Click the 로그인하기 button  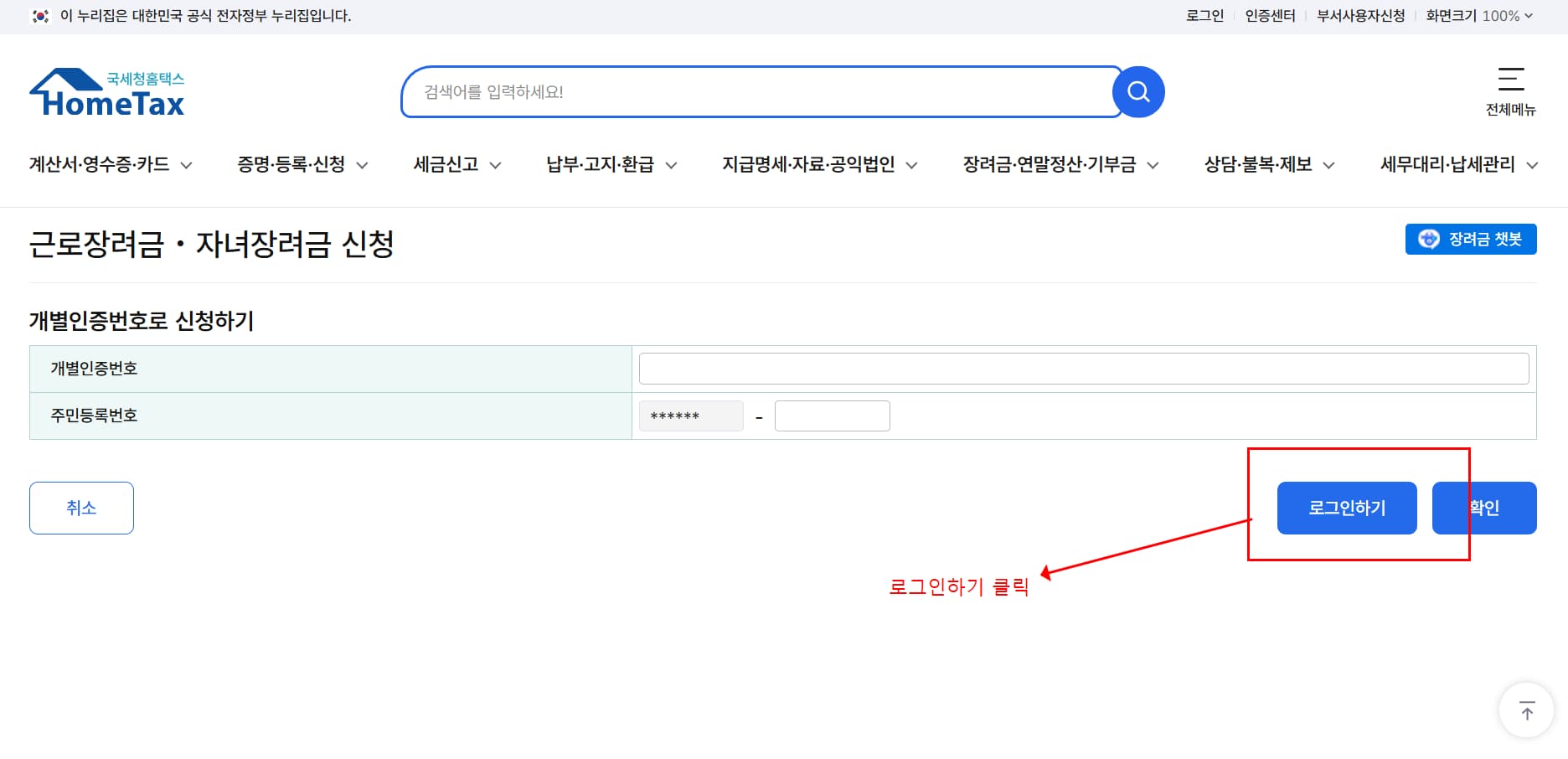pos(1346,507)
